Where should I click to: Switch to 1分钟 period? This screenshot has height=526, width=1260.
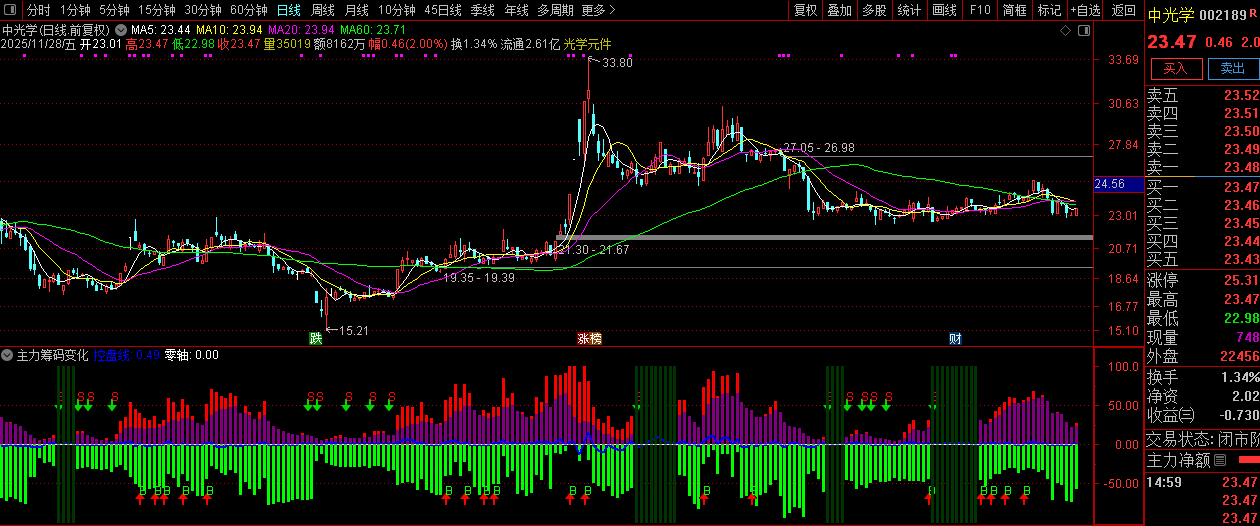(x=75, y=10)
